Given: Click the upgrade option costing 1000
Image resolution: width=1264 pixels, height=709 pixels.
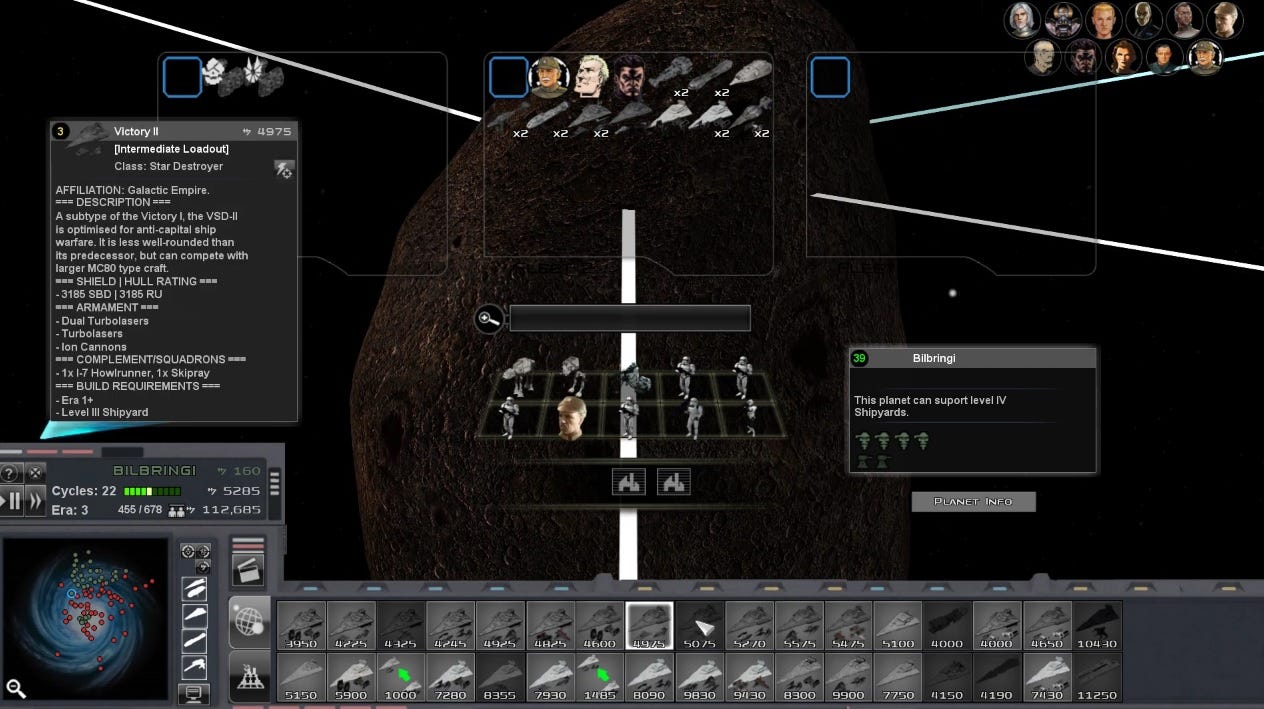Looking at the screenshot, I should click(x=401, y=678).
